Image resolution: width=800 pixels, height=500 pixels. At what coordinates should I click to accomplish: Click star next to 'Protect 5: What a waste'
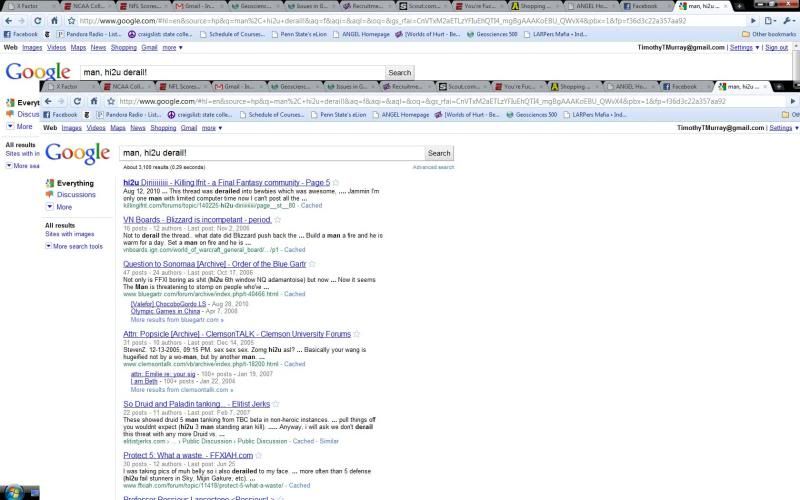[x=258, y=455]
